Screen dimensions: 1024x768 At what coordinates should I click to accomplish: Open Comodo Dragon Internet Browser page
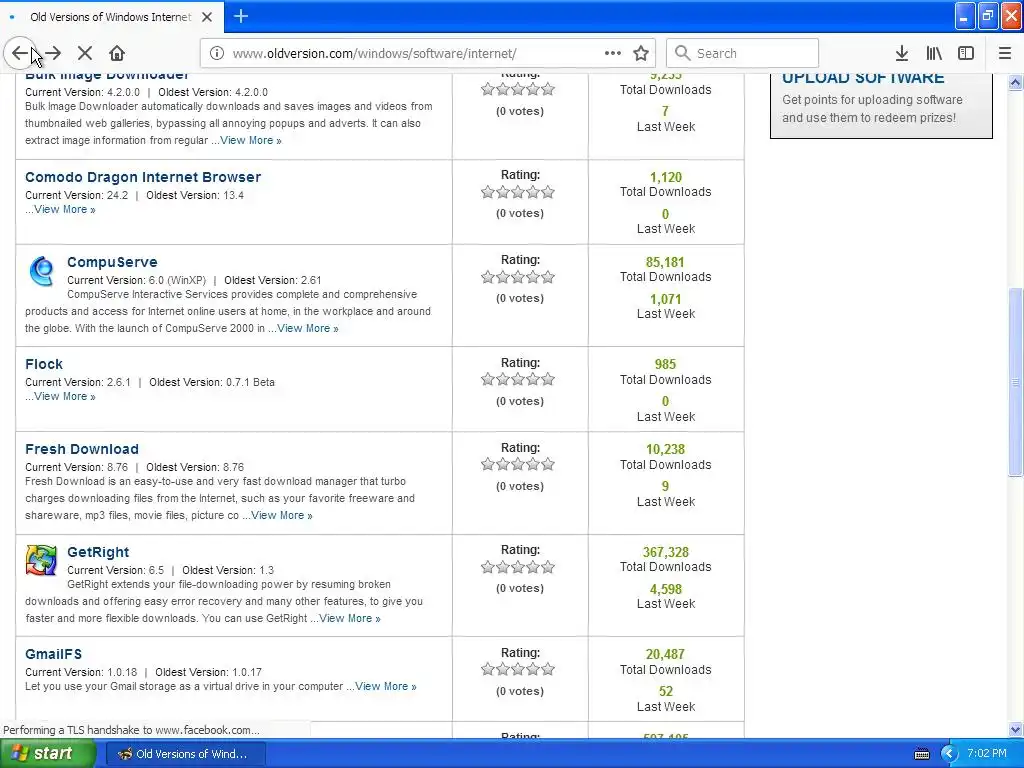143,177
